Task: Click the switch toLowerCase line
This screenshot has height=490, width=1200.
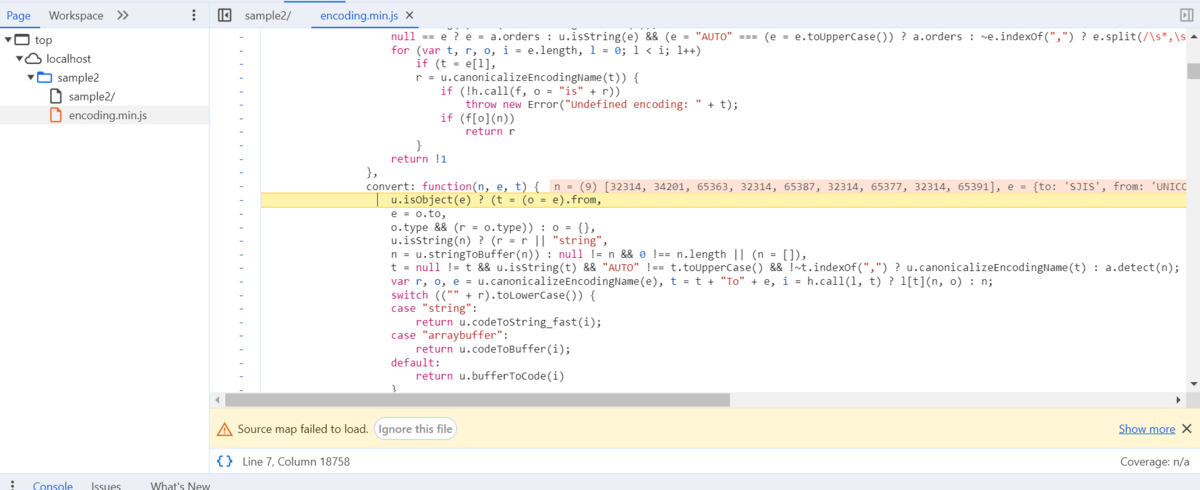Action: (x=493, y=295)
